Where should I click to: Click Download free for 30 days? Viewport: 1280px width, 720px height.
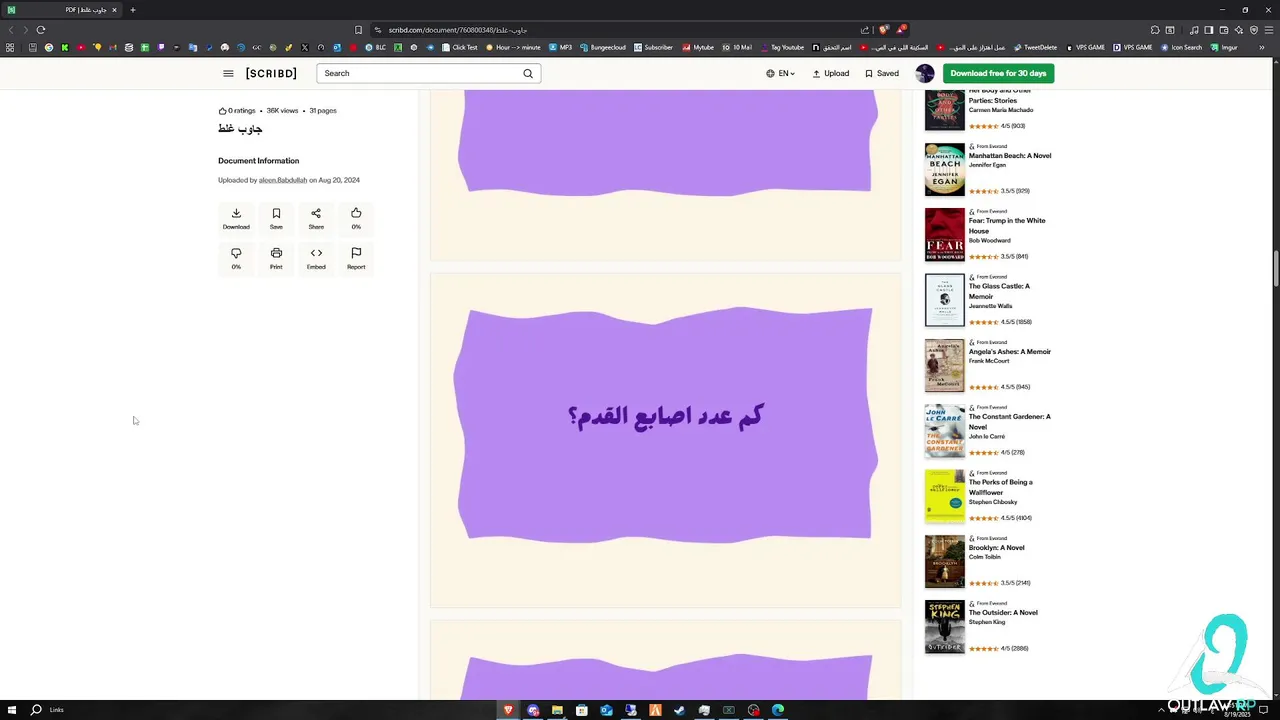coord(998,73)
